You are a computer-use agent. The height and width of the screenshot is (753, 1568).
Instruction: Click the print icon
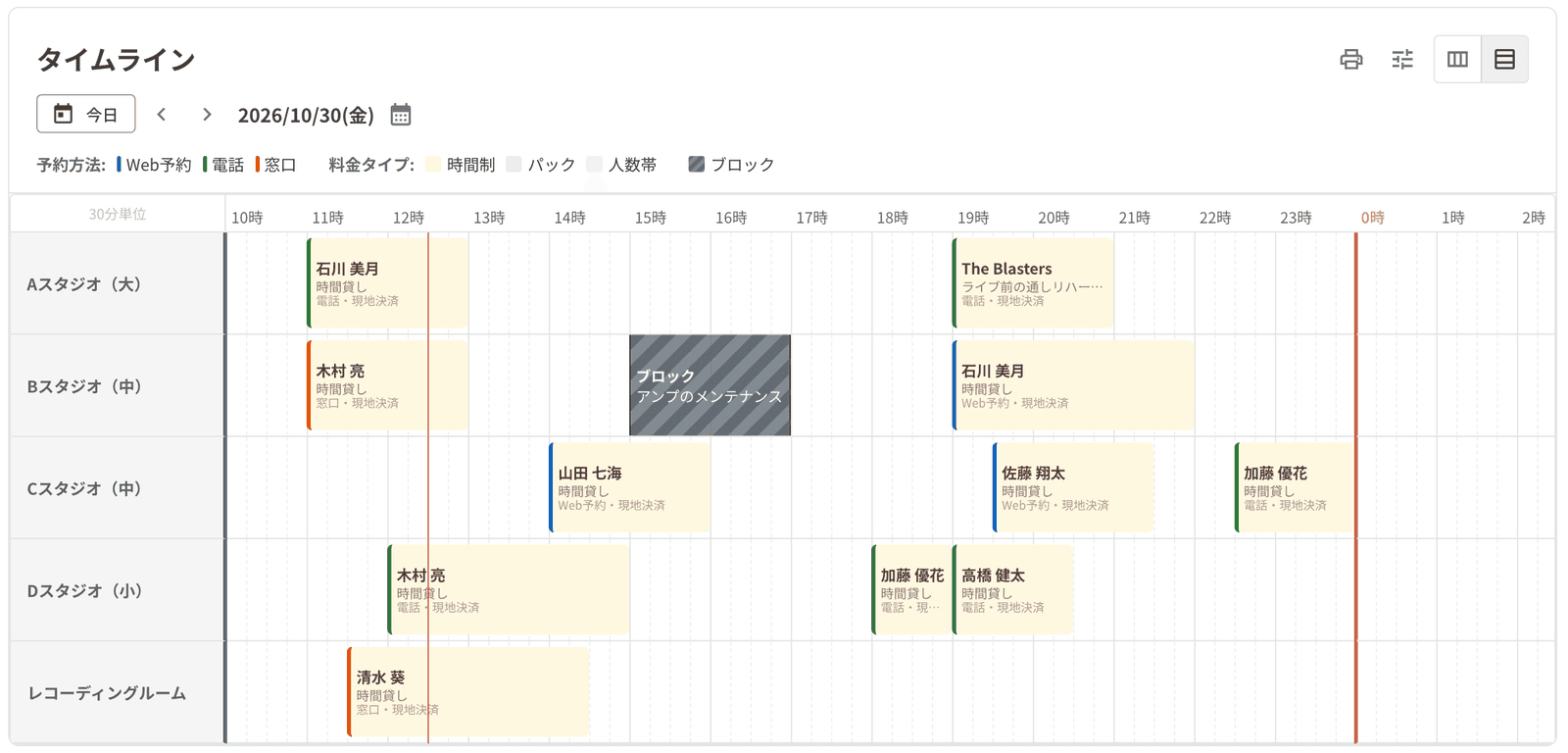tap(1351, 60)
